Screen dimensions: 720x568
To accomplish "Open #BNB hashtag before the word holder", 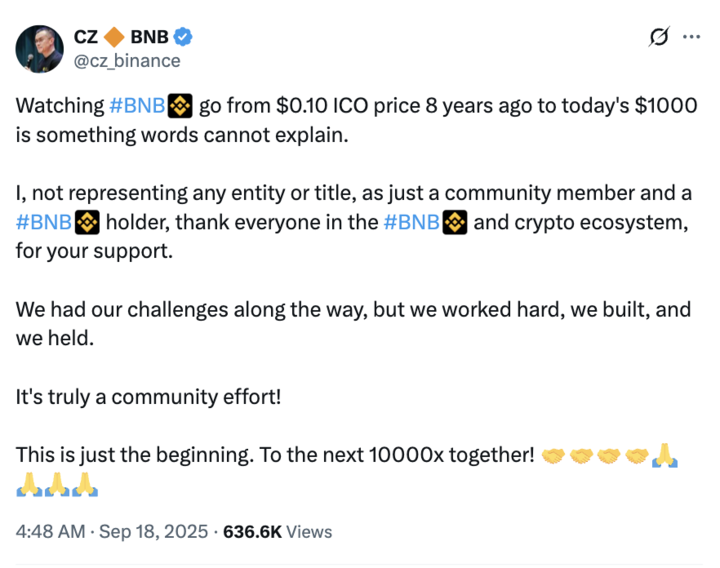I will (44, 222).
